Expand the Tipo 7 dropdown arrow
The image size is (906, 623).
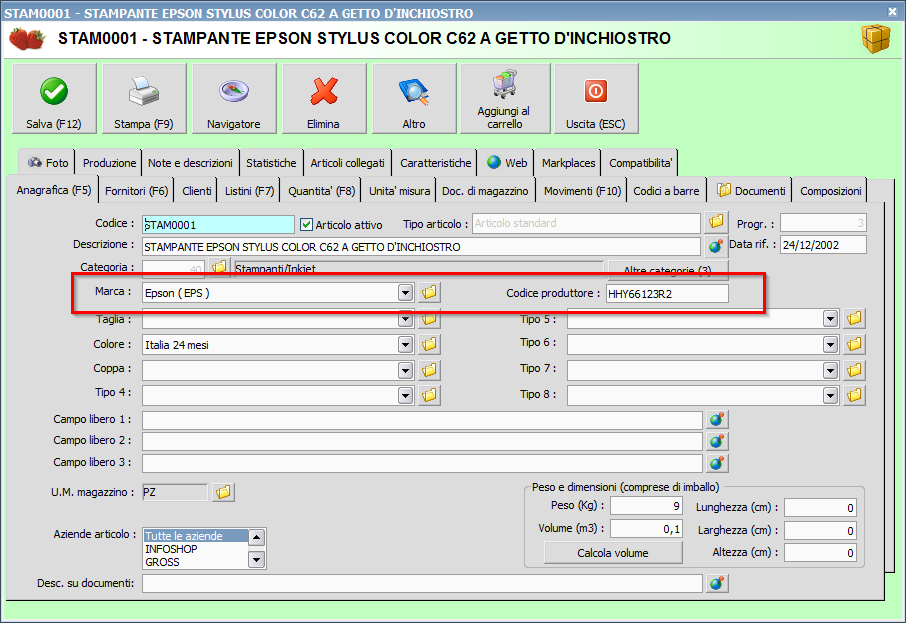point(830,370)
